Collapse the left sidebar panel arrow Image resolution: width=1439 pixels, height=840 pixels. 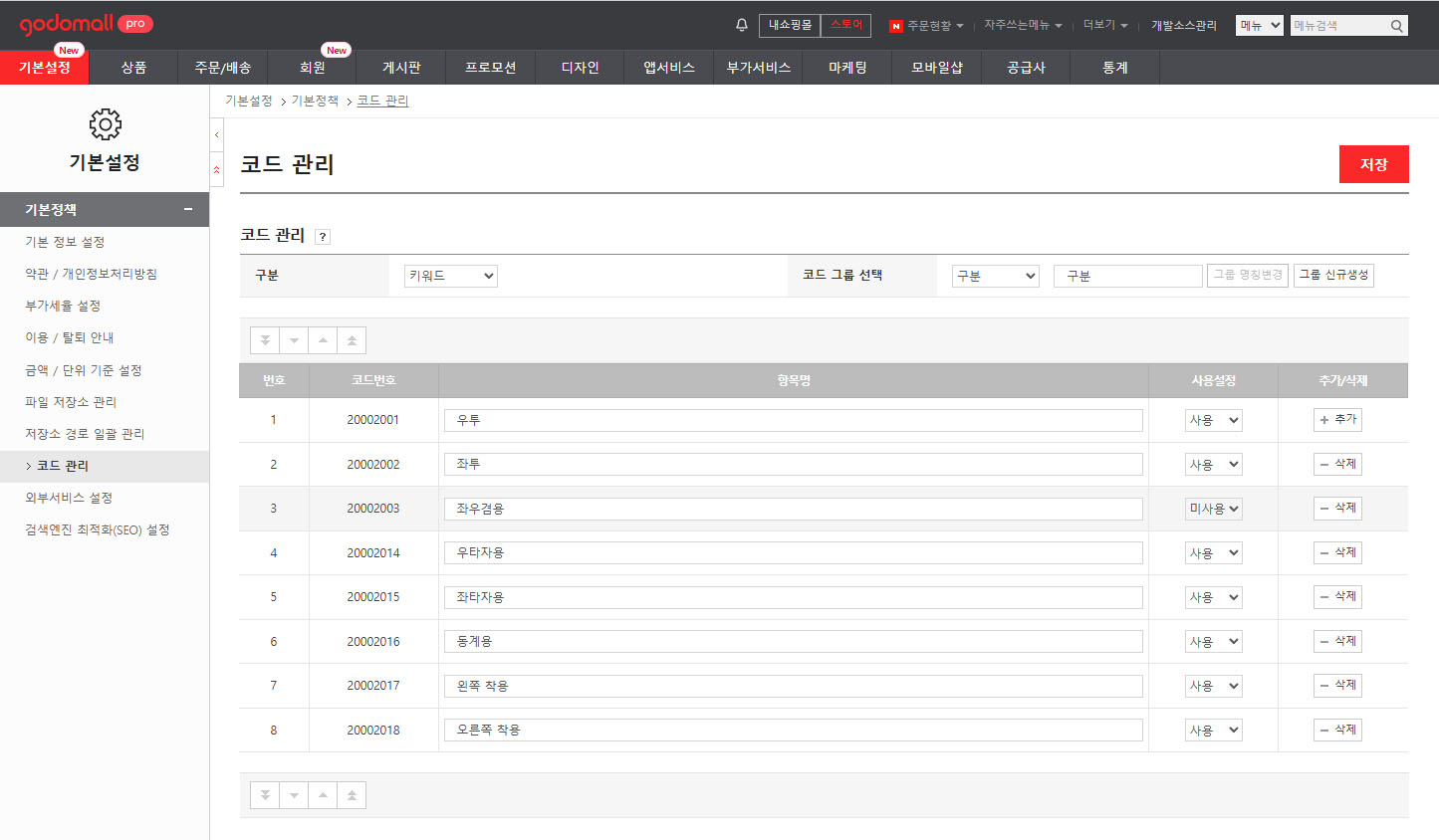(x=217, y=134)
